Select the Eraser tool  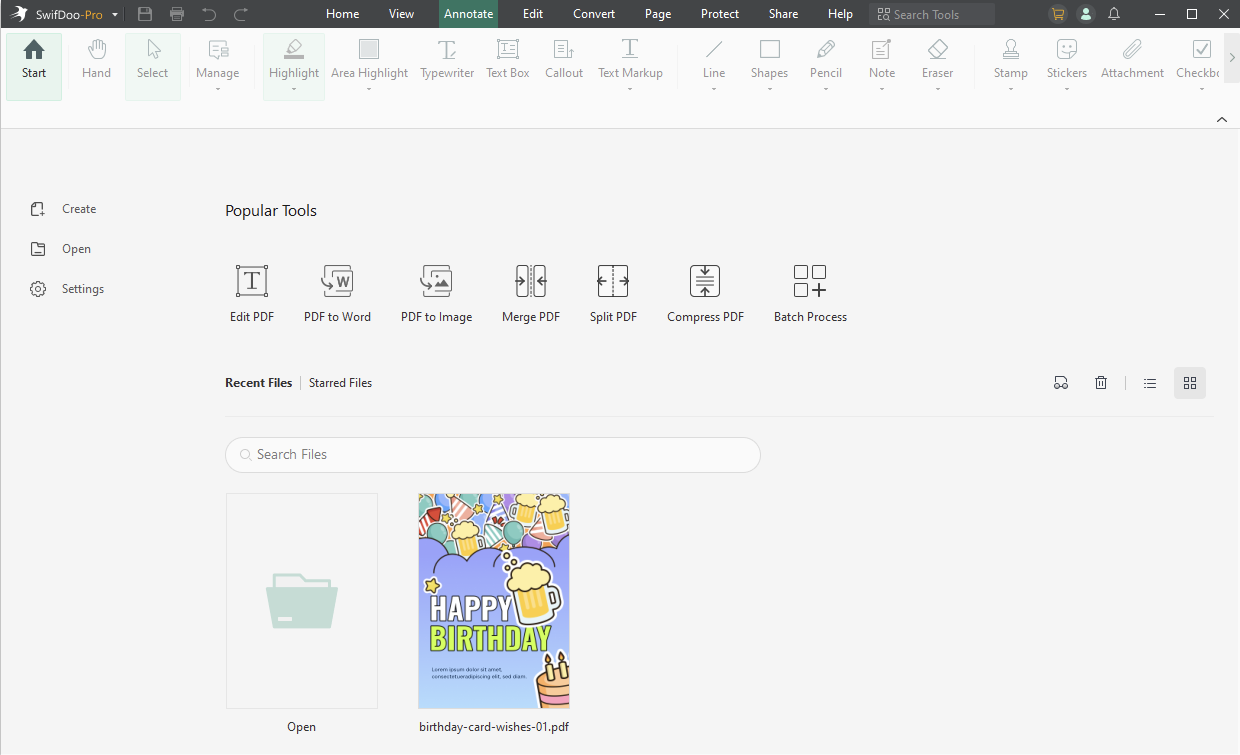coord(938,60)
